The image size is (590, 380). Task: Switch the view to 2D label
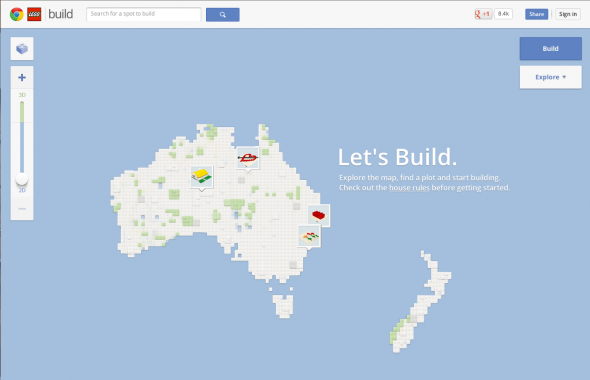[22, 190]
